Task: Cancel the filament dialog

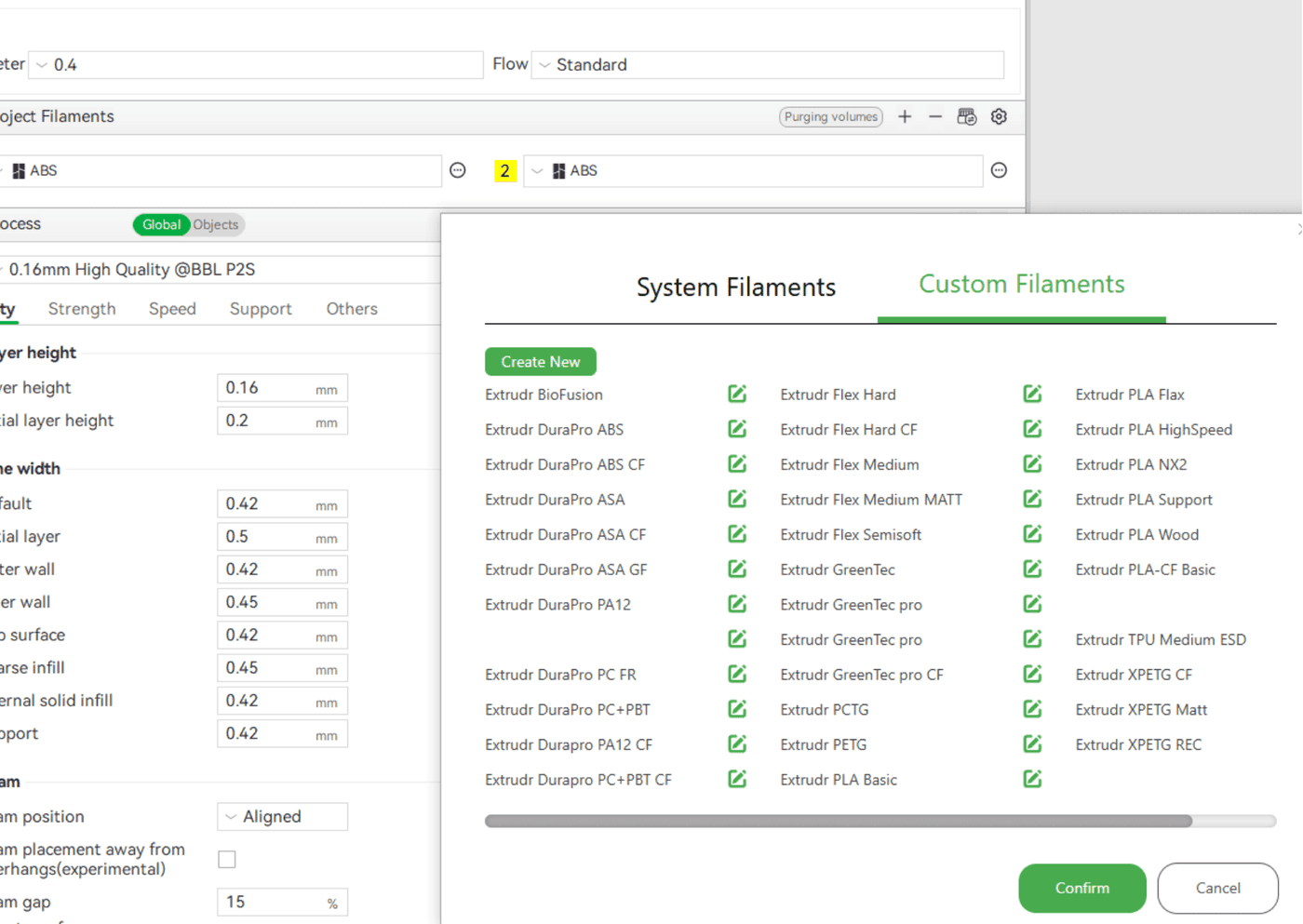Action: (x=1217, y=888)
